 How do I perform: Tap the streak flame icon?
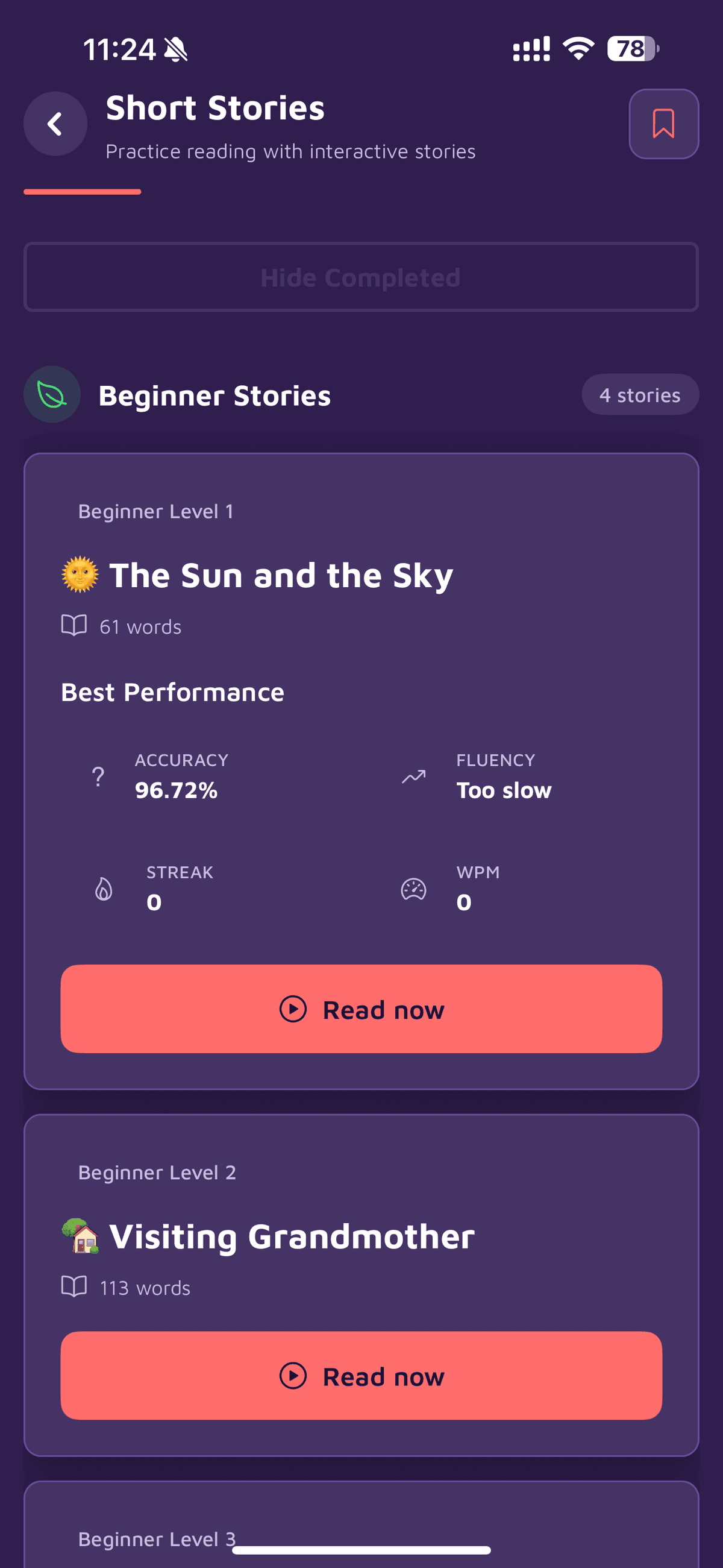click(104, 889)
